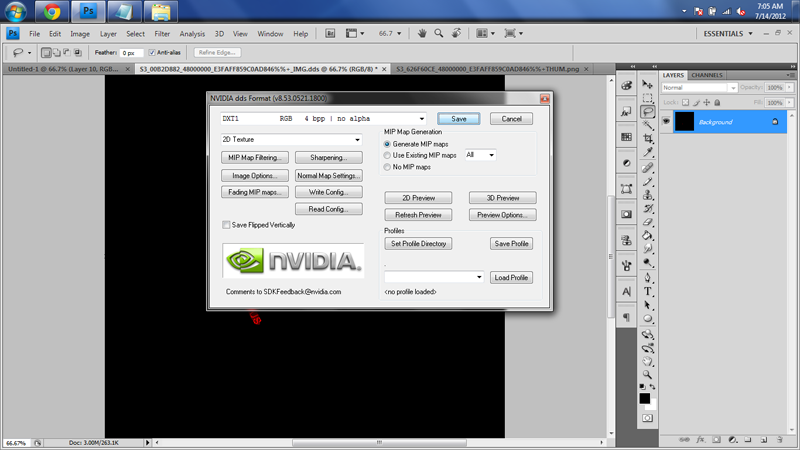This screenshot has height=450, width=800.
Task: Open the Character panel icon
Action: 627,292
